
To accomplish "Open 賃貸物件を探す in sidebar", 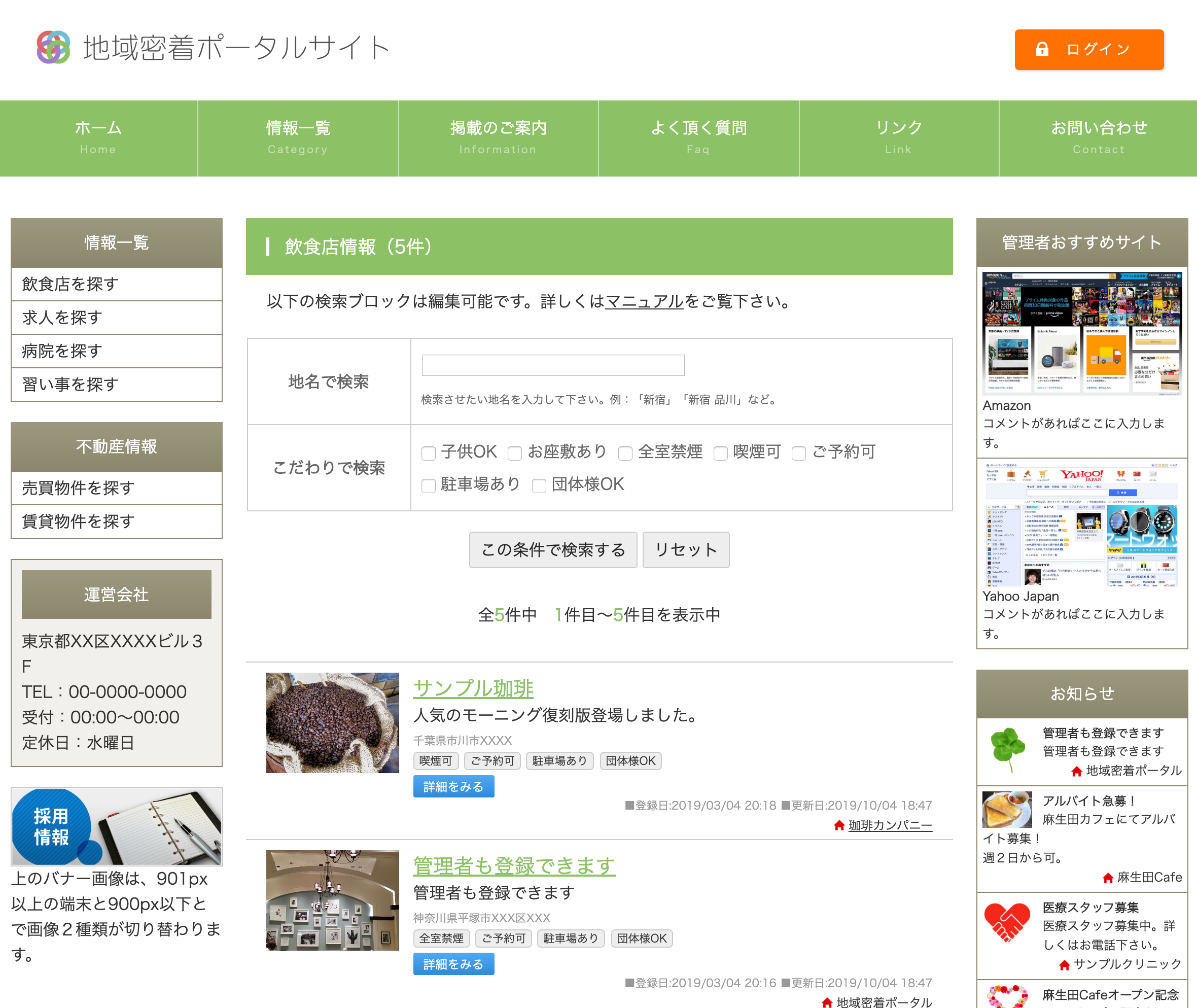I will 117,521.
